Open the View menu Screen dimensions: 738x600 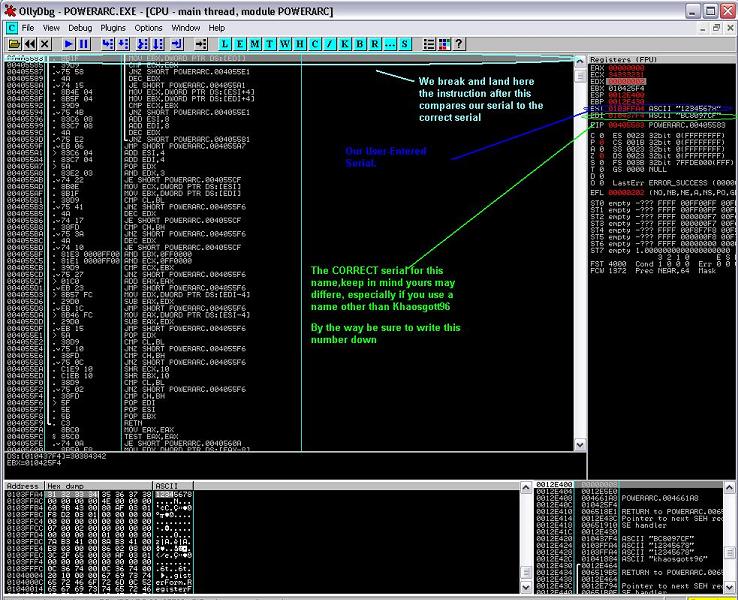[x=51, y=28]
